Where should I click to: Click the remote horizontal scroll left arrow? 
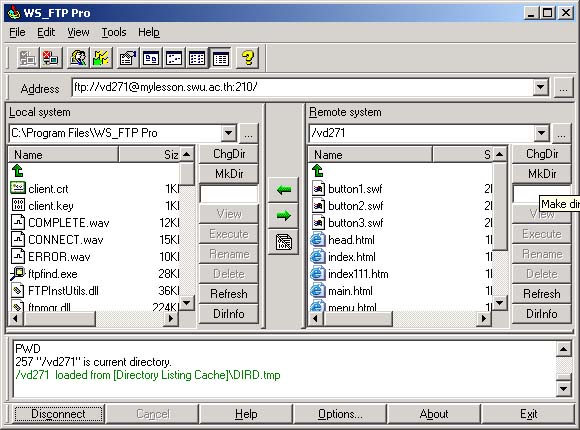316,318
